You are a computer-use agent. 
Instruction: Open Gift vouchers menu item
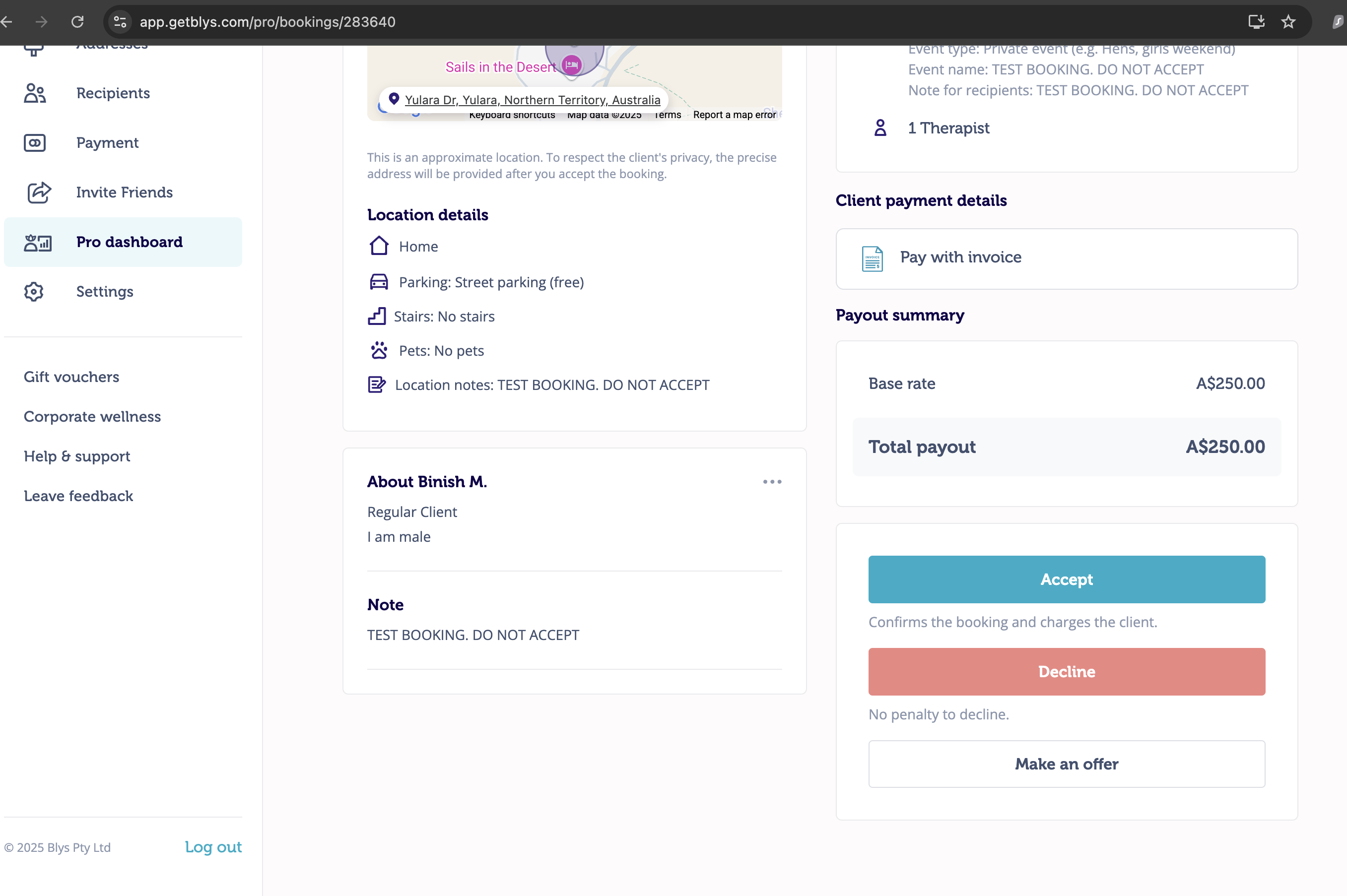pos(71,377)
